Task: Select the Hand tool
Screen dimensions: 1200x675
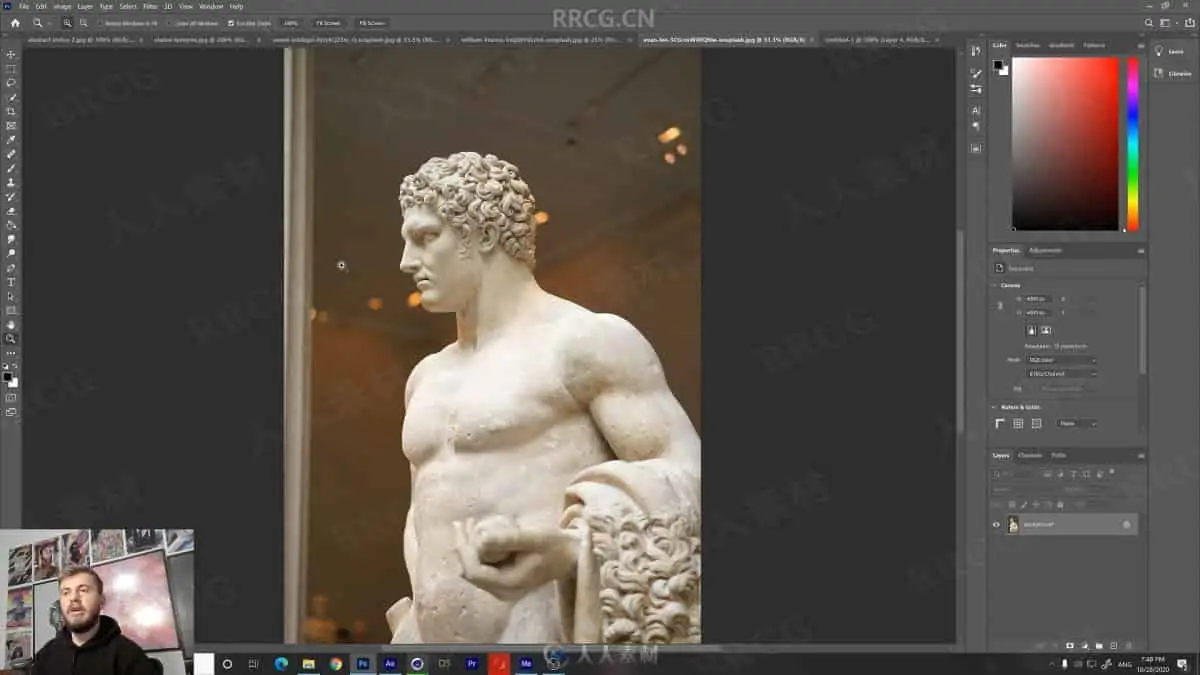Action: click(x=11, y=325)
